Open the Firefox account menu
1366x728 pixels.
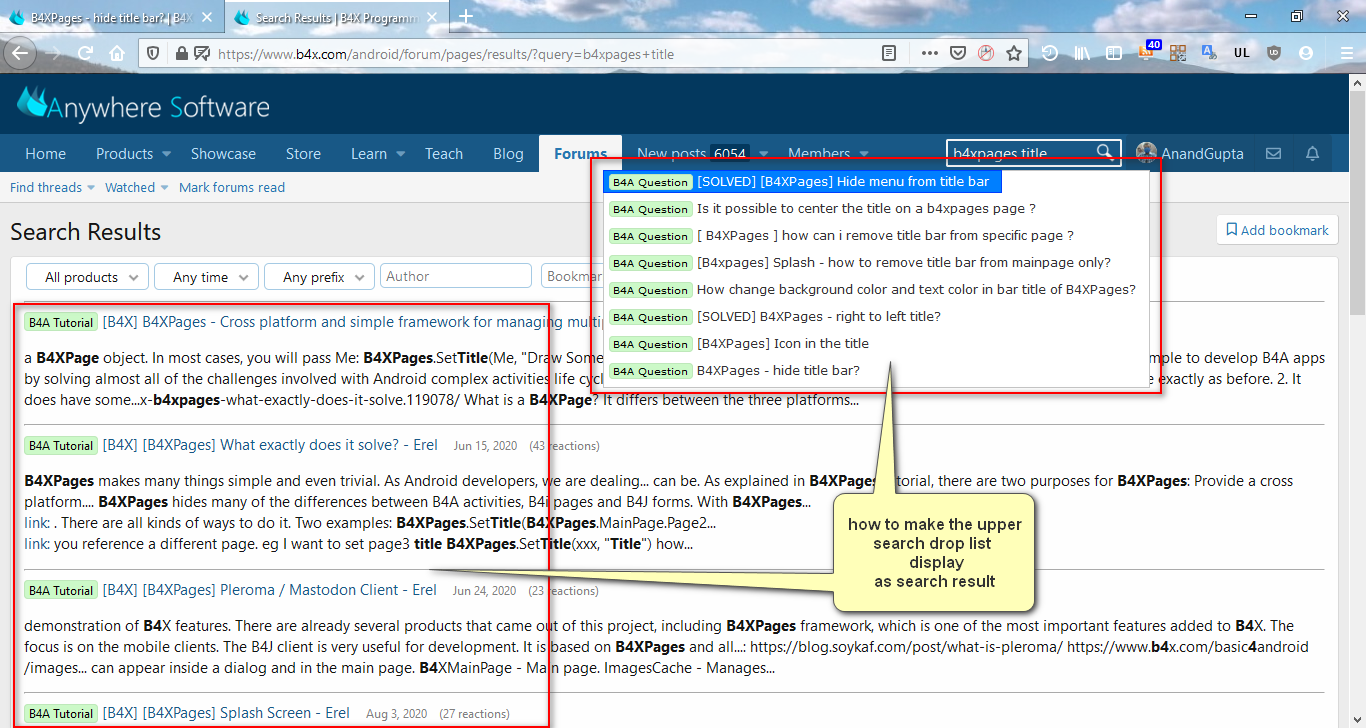[1306, 53]
